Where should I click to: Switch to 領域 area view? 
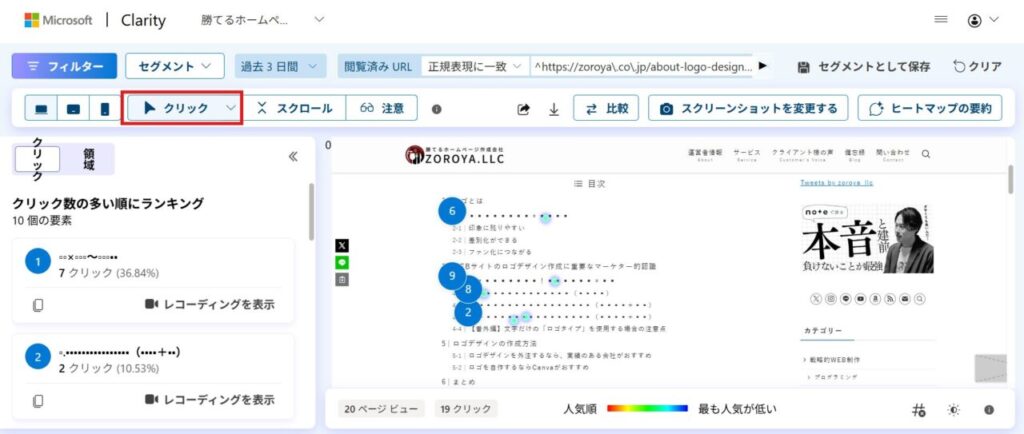click(89, 158)
